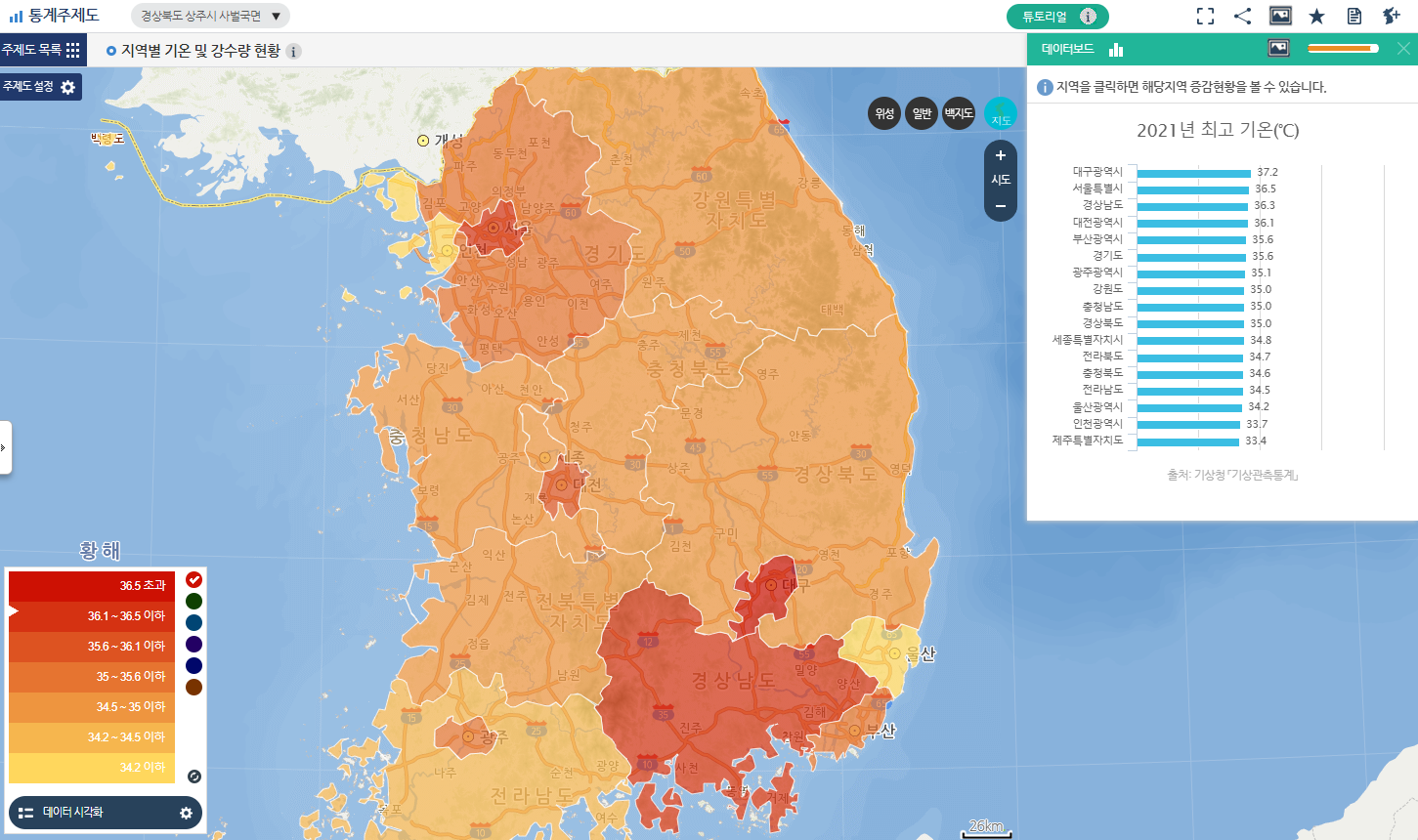This screenshot has height=840, width=1418.
Task: Select the teal blue legend color
Action: 193,622
